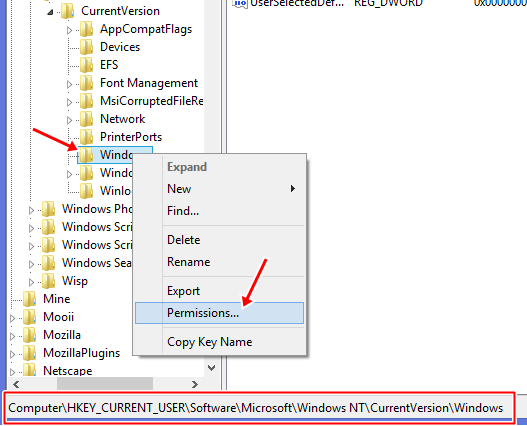Image resolution: width=527 pixels, height=426 pixels.
Task: Collapse the CurrentVersion key
Action: [x=50, y=12]
